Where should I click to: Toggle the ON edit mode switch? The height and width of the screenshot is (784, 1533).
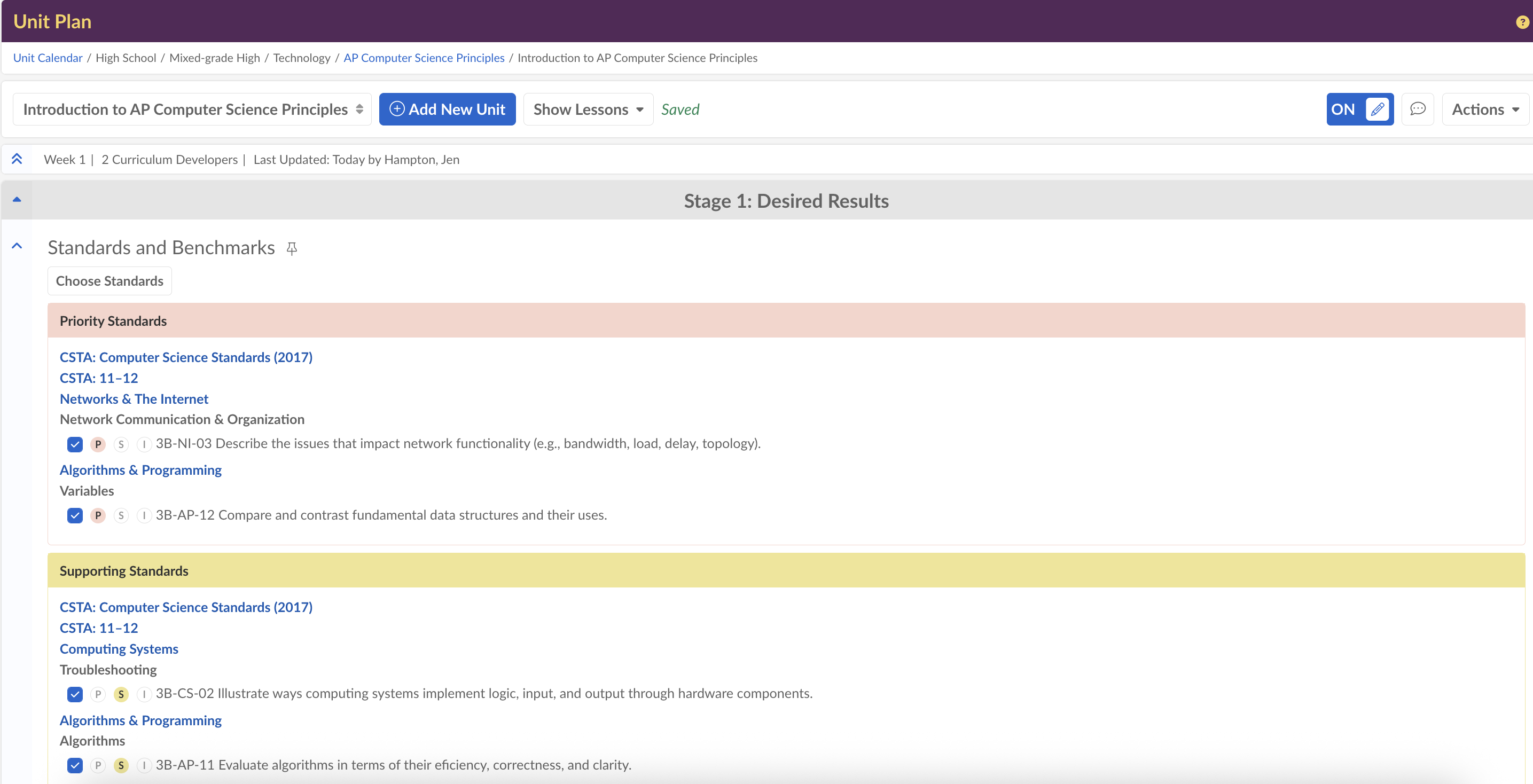(x=1360, y=109)
